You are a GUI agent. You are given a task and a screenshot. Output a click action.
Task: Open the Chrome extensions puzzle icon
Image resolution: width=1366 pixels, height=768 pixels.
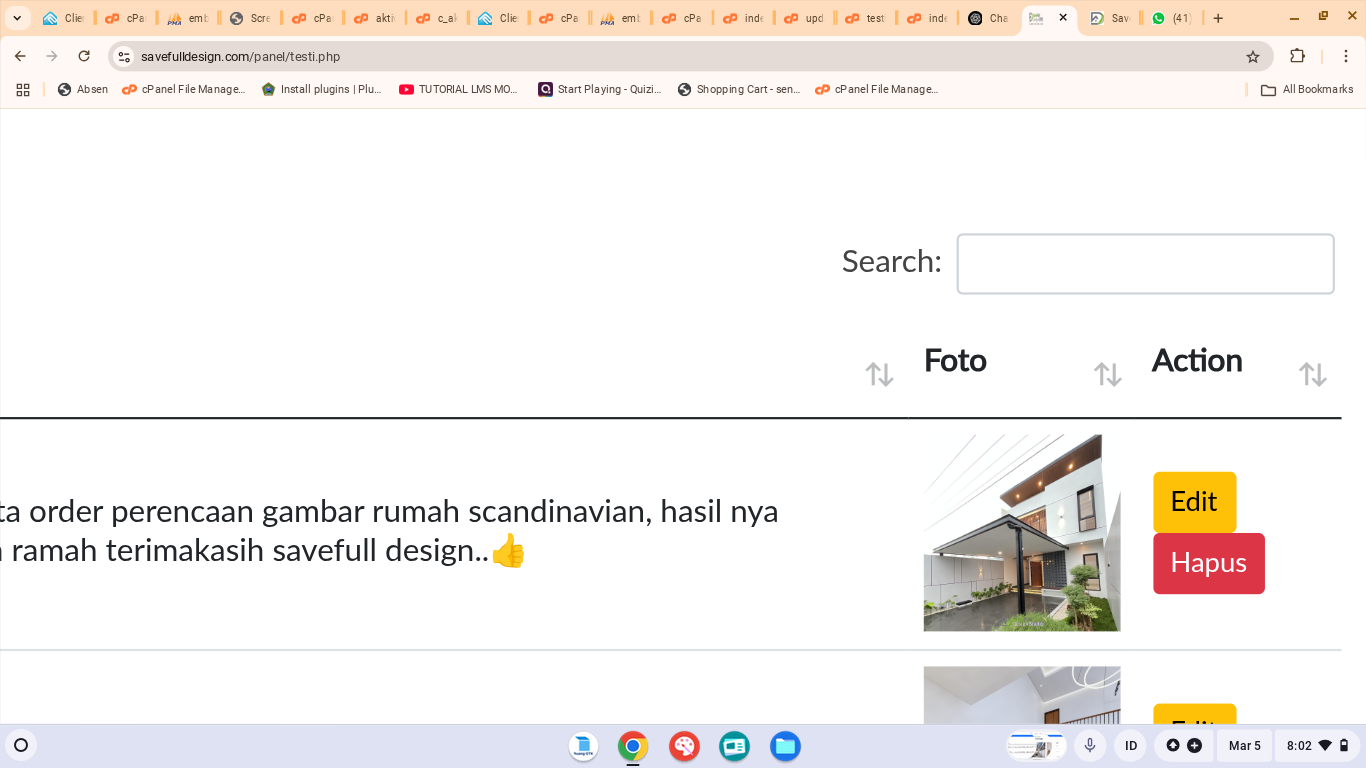click(1298, 57)
